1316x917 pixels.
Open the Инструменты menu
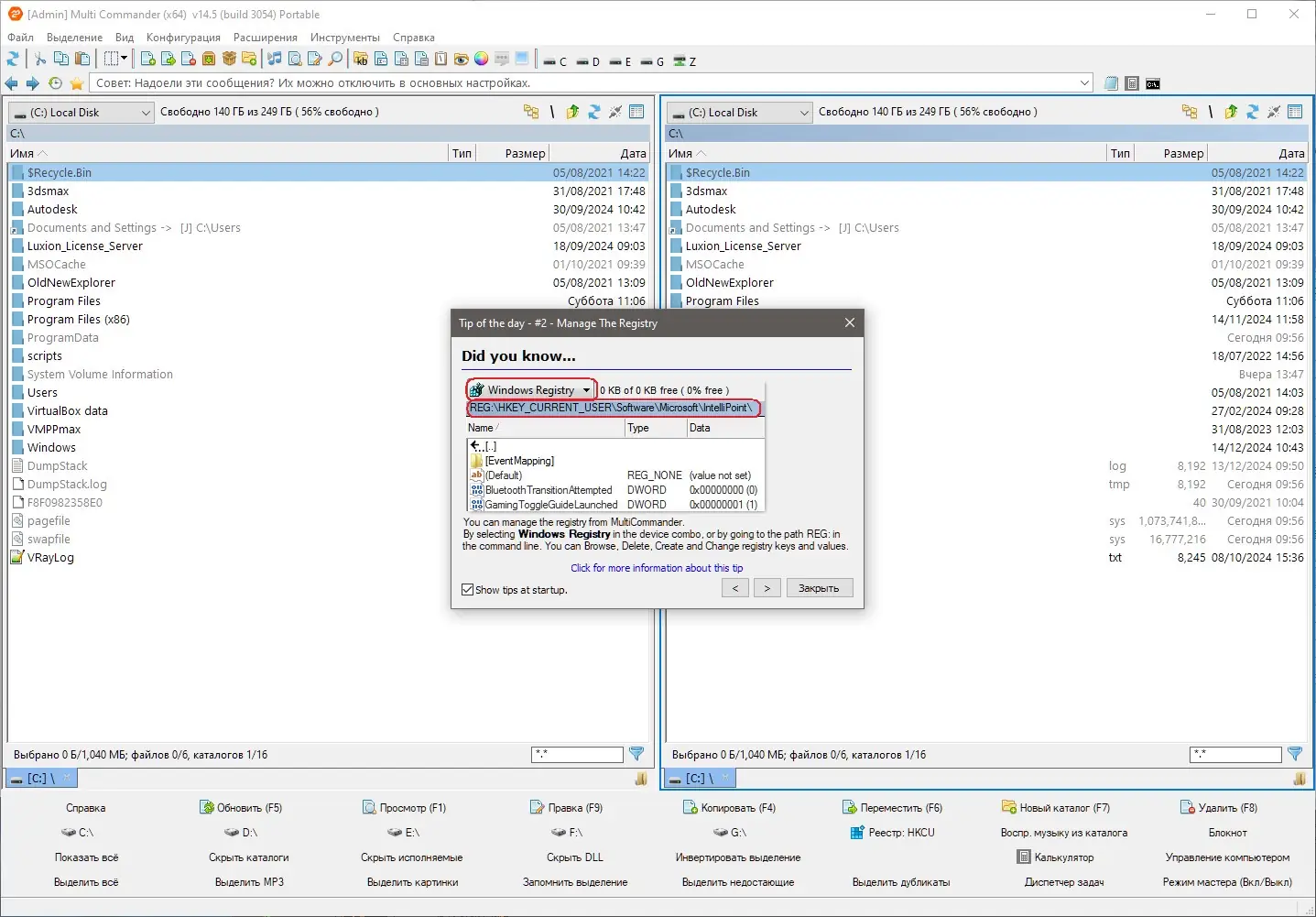pyautogui.click(x=344, y=38)
